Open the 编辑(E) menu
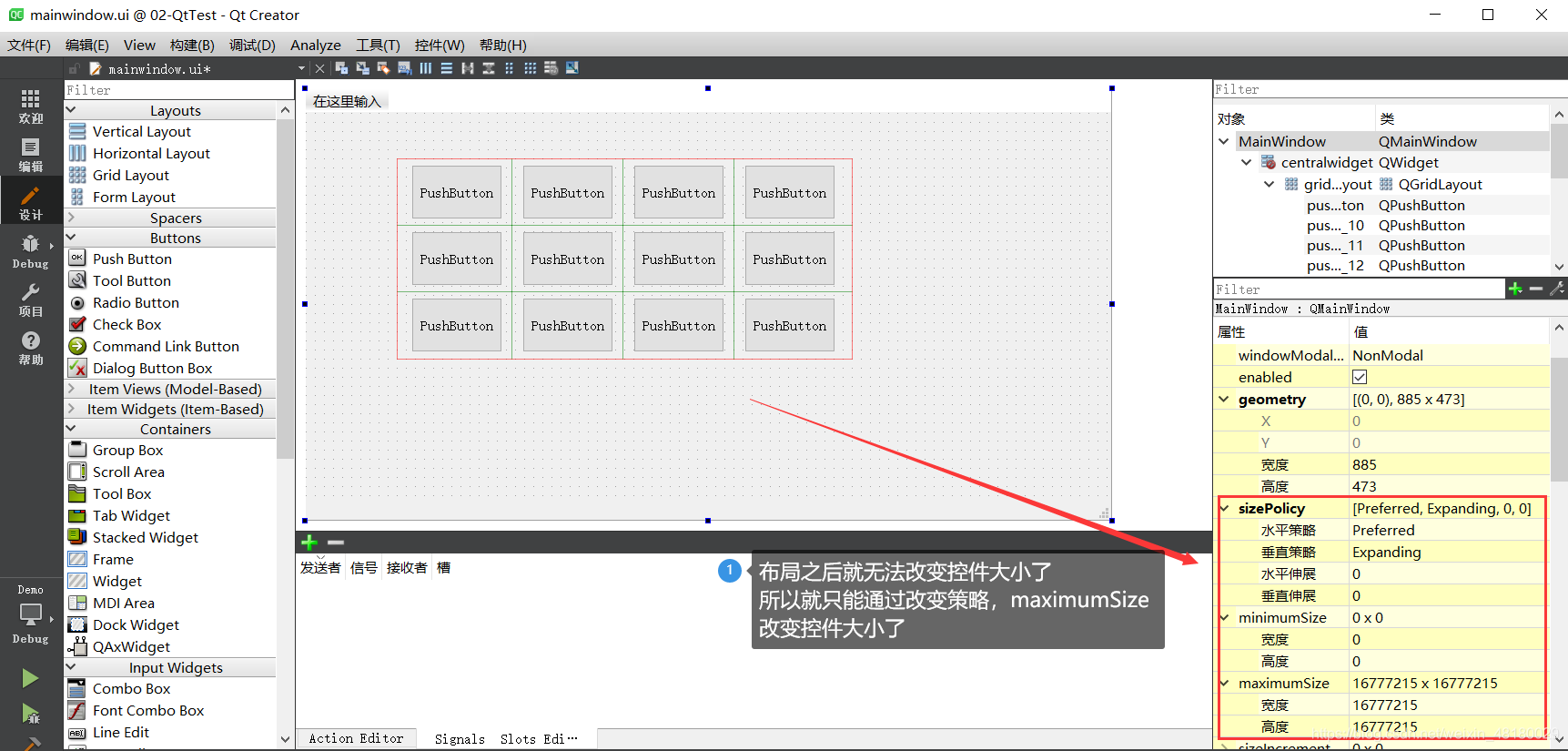This screenshot has width=1568, height=751. 87,46
